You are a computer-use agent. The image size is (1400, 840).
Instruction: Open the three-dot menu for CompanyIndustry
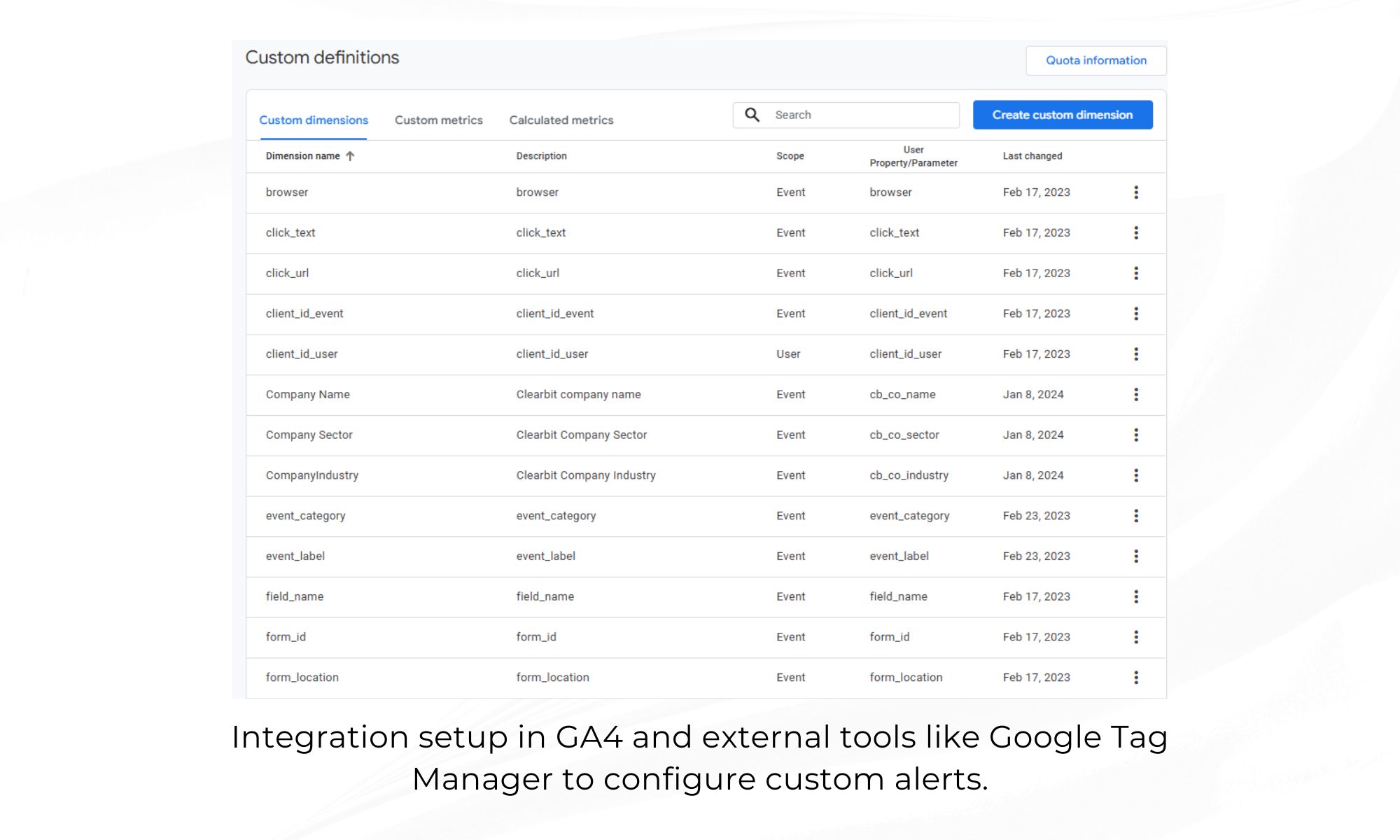click(x=1135, y=475)
